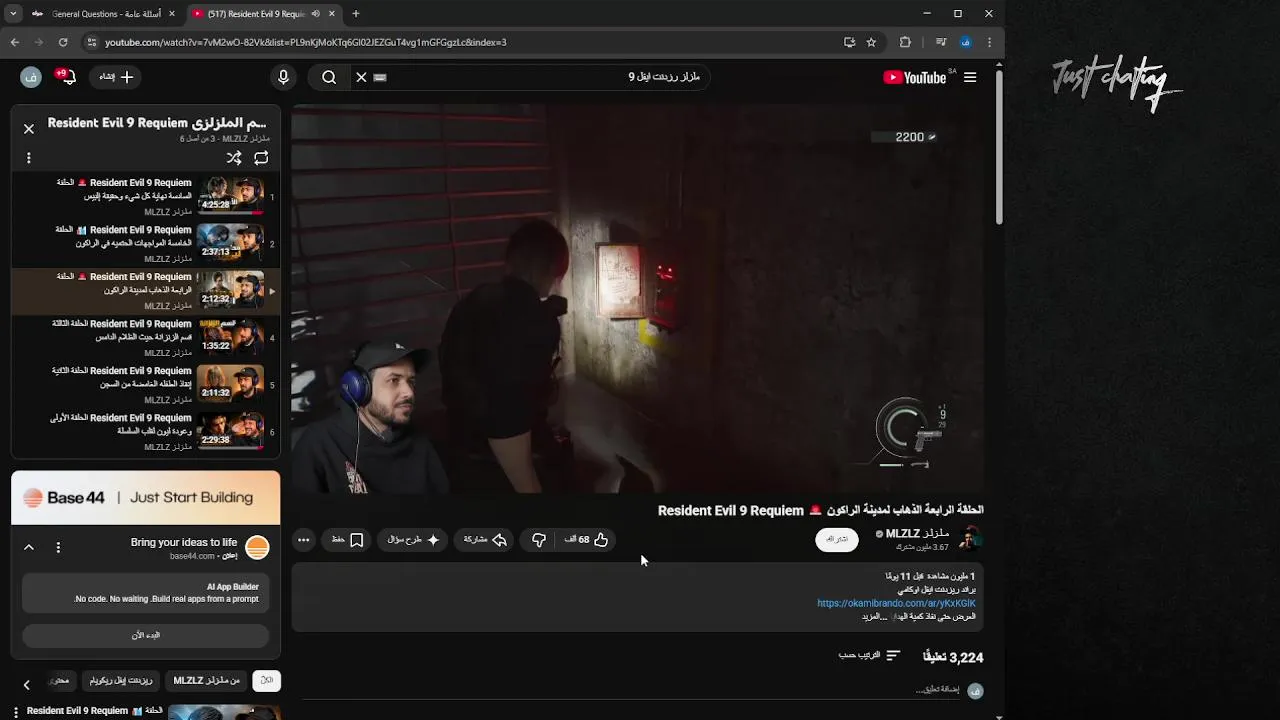
Task: Share the video with مشاركة button
Action: [485, 540]
